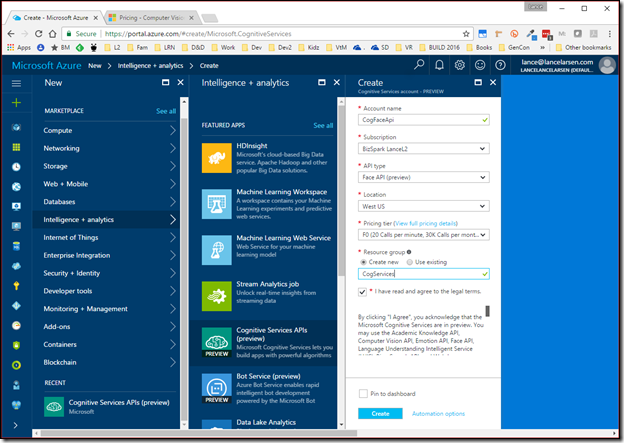Click the browser back arrow
624x443 pixels.
point(11,34)
